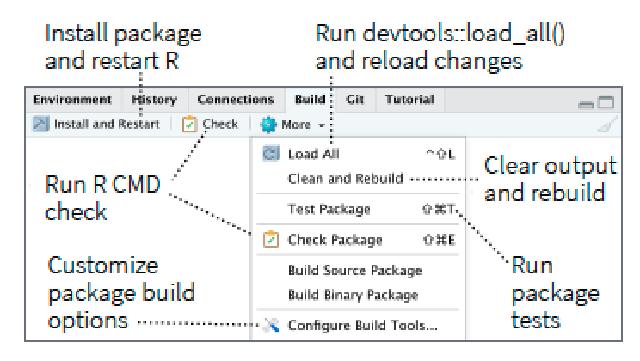Image resolution: width=640 pixels, height=361 pixels.
Task: Open Configure Build Tools...
Action: 357,325
